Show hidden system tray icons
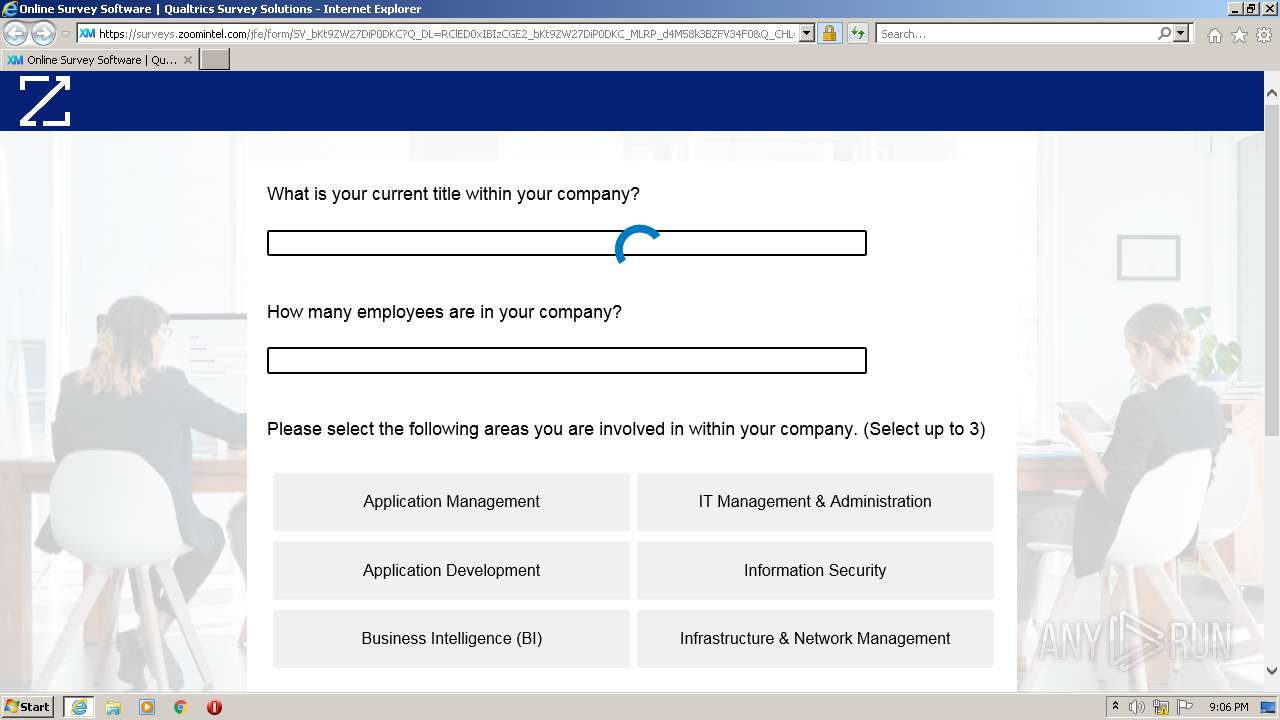 click(x=1115, y=707)
